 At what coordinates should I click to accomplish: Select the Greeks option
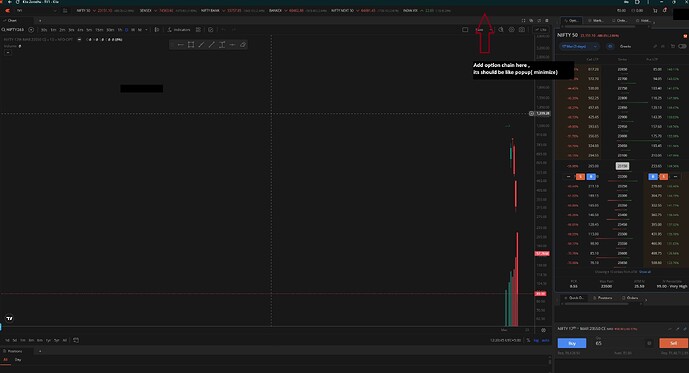click(625, 47)
